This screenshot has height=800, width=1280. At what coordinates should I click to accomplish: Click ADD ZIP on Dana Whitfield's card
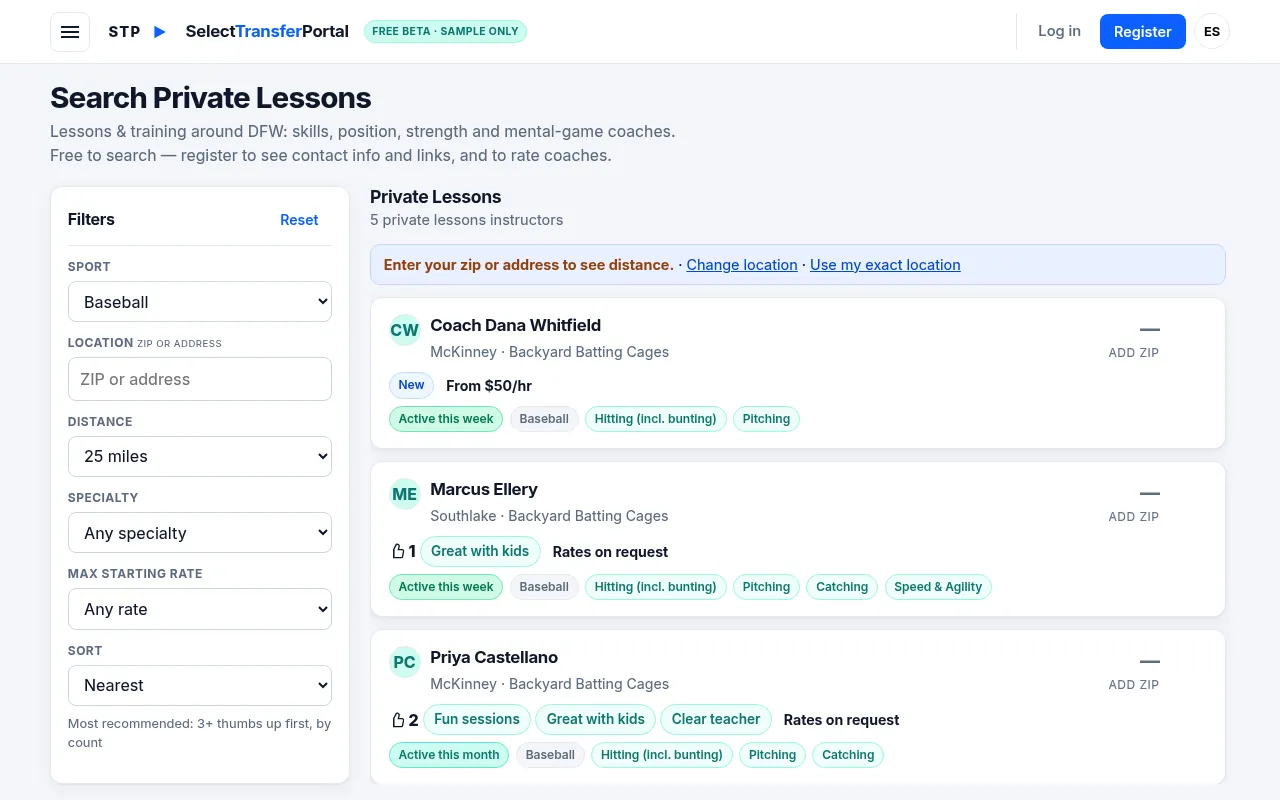[1134, 353]
